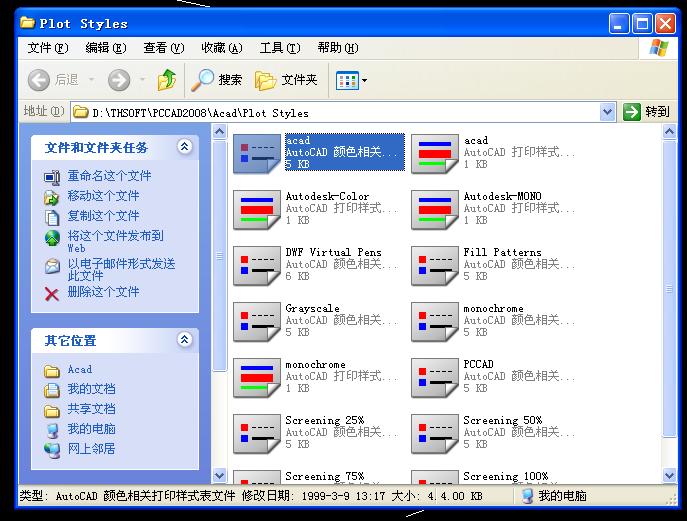687x521 pixels.
Task: Select the Autodesk-Color plot style icon
Action: (x=257, y=210)
